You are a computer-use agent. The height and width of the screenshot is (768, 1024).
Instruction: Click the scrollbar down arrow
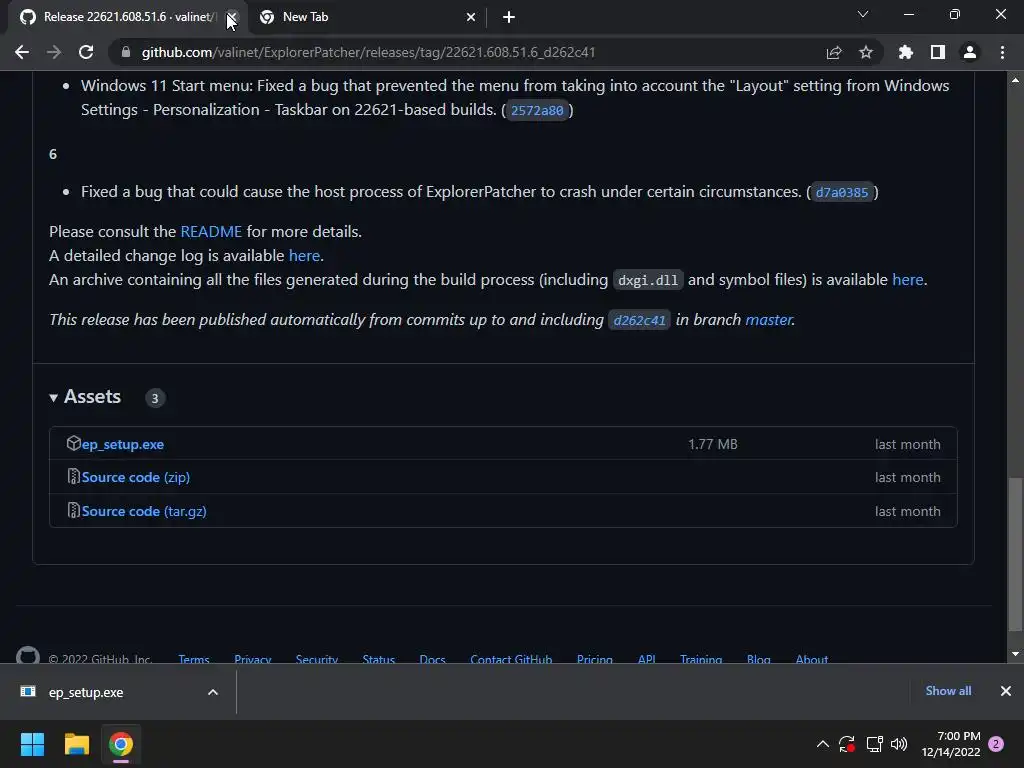[1015, 654]
